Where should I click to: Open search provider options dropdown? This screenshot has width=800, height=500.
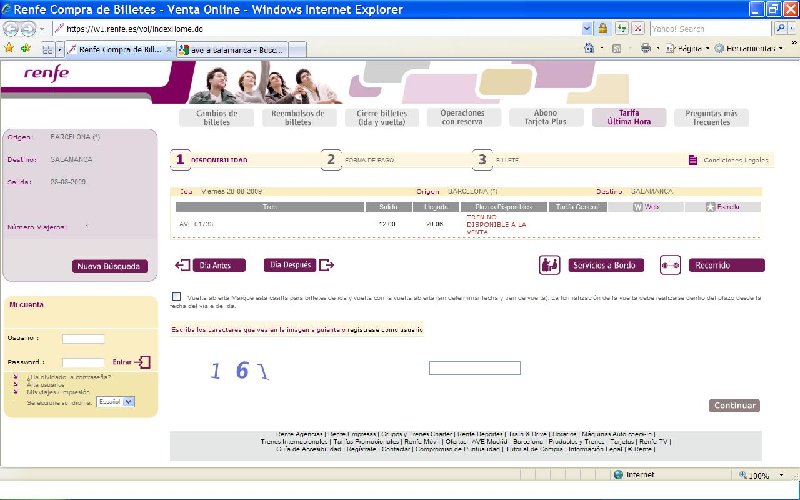tap(792, 29)
